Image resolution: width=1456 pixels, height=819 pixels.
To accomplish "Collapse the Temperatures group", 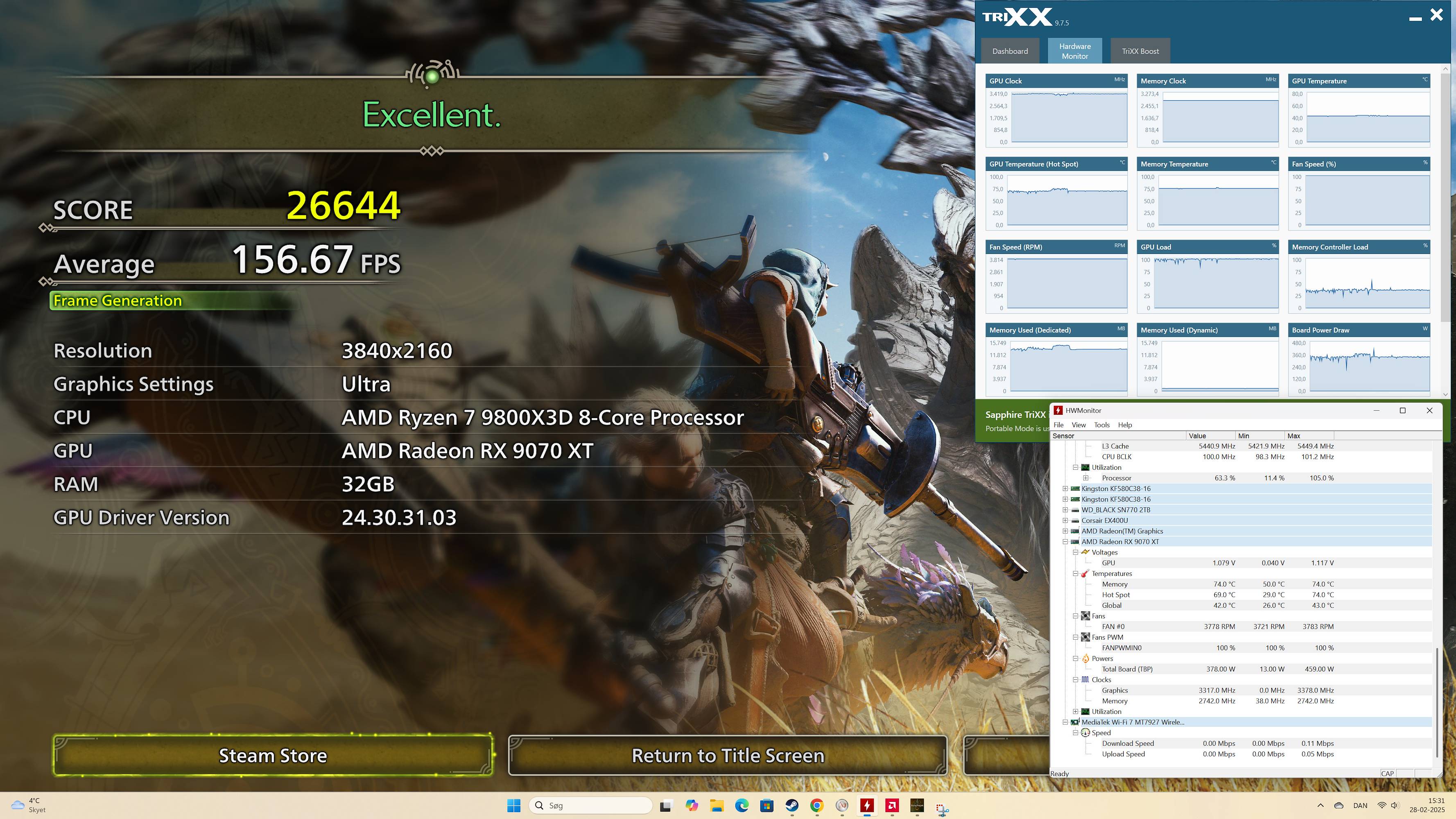I will [1075, 573].
